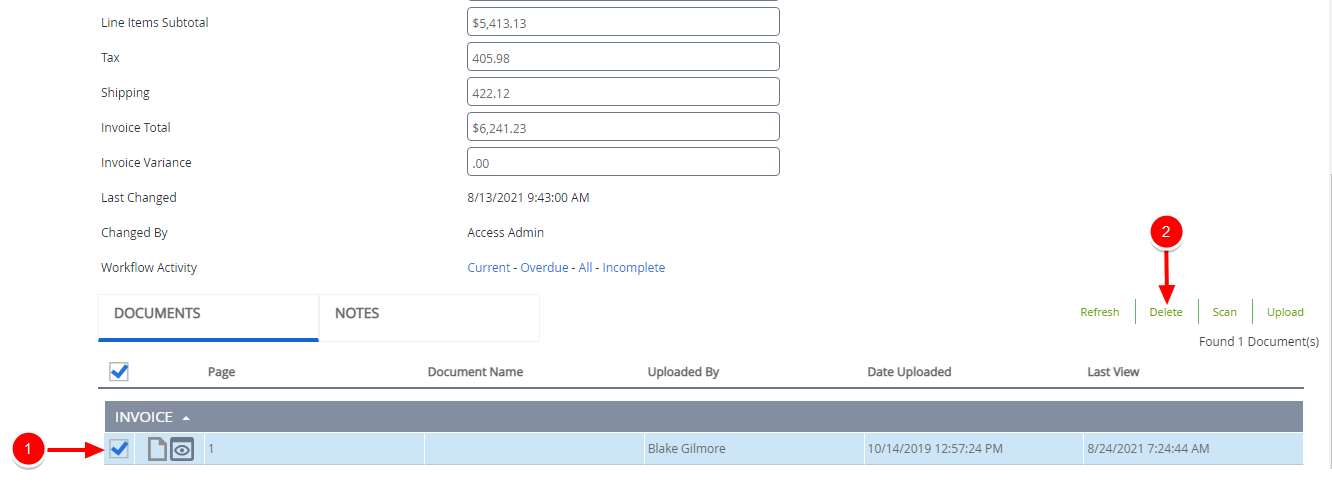
Task: Click the Invoice Variance field
Action: [x=623, y=162]
